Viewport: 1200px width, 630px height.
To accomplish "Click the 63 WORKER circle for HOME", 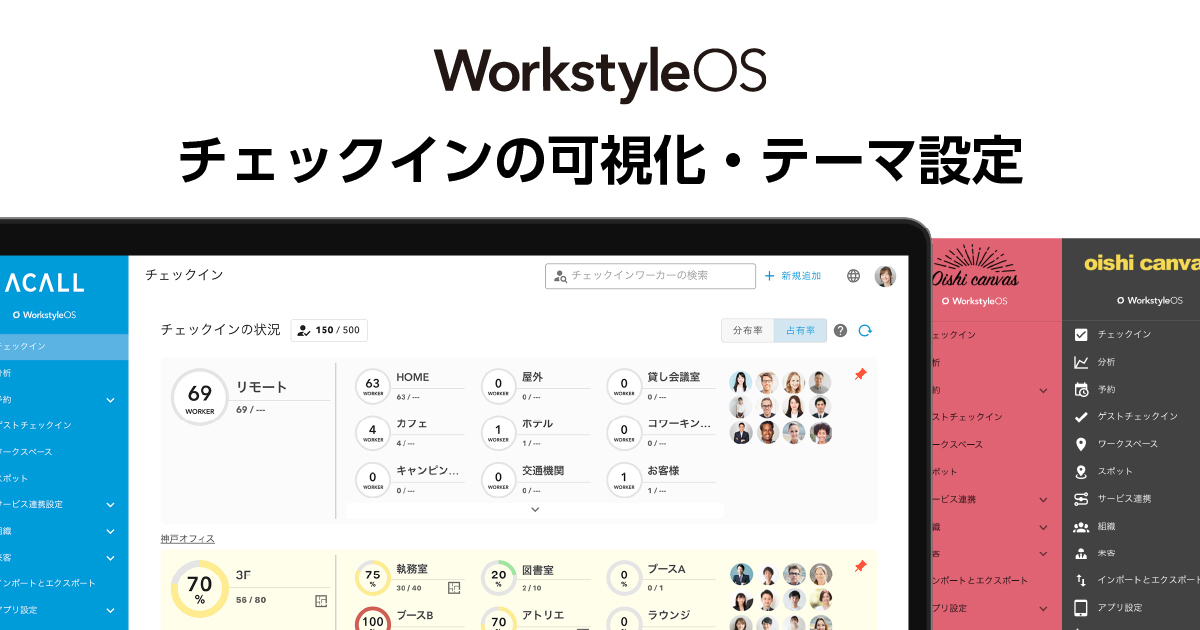I will [x=373, y=386].
